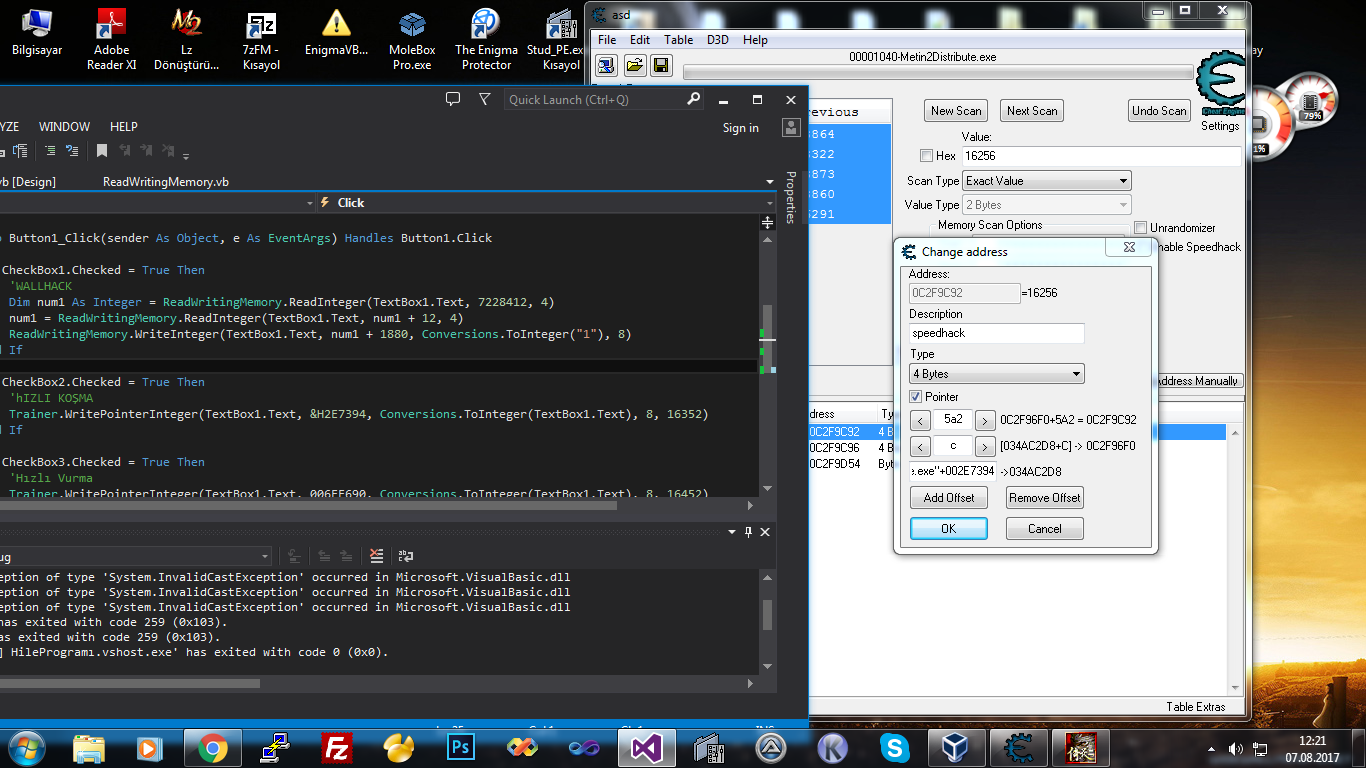Viewport: 1366px width, 768px height.
Task: Switch to Cheat Engine on the taskbar
Action: (1019, 747)
